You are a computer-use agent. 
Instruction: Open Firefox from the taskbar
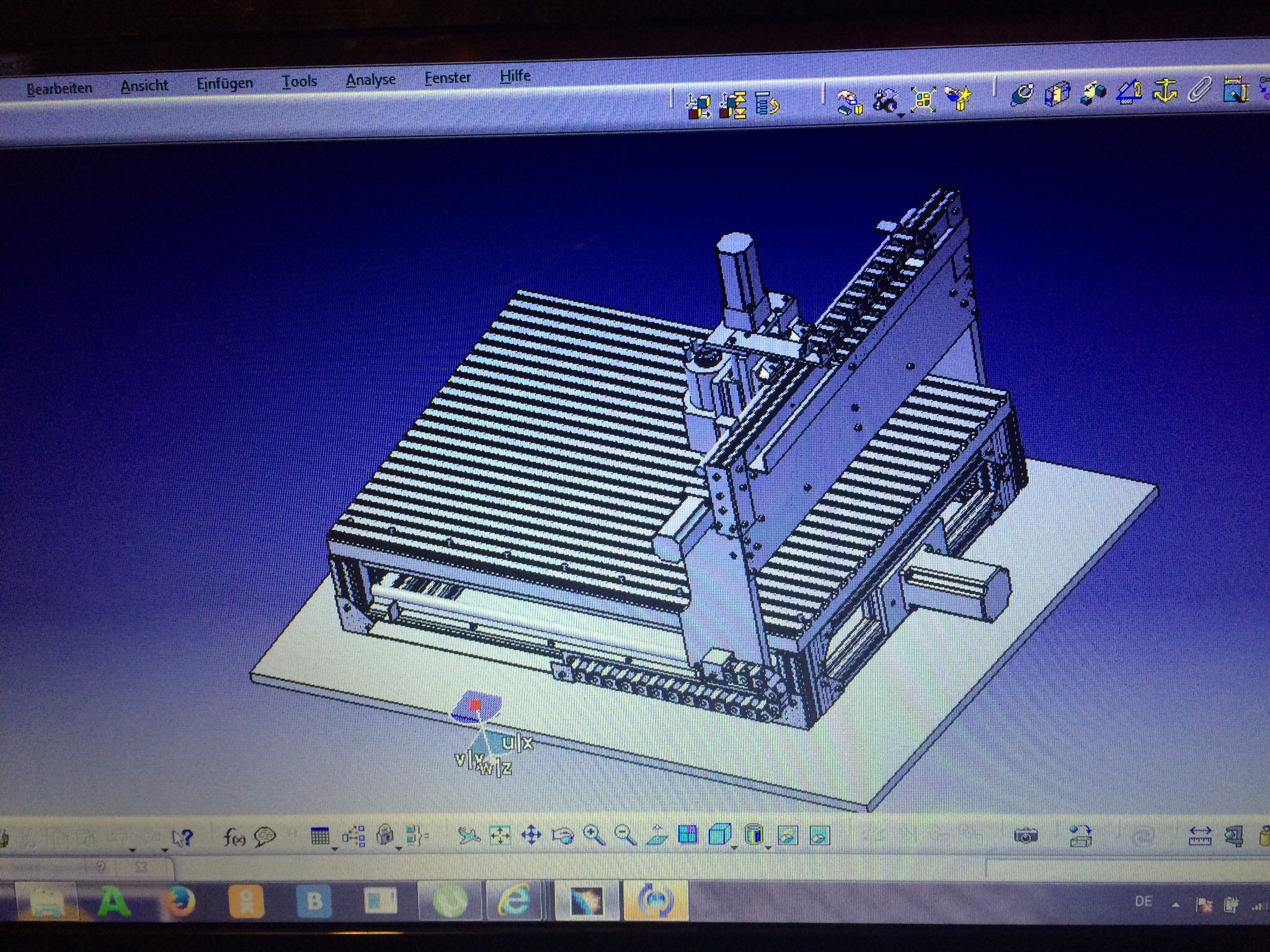pos(180,902)
